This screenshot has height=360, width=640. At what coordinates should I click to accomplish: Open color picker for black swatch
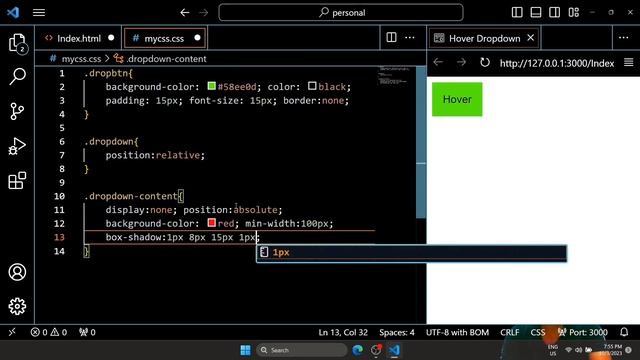(312, 86)
